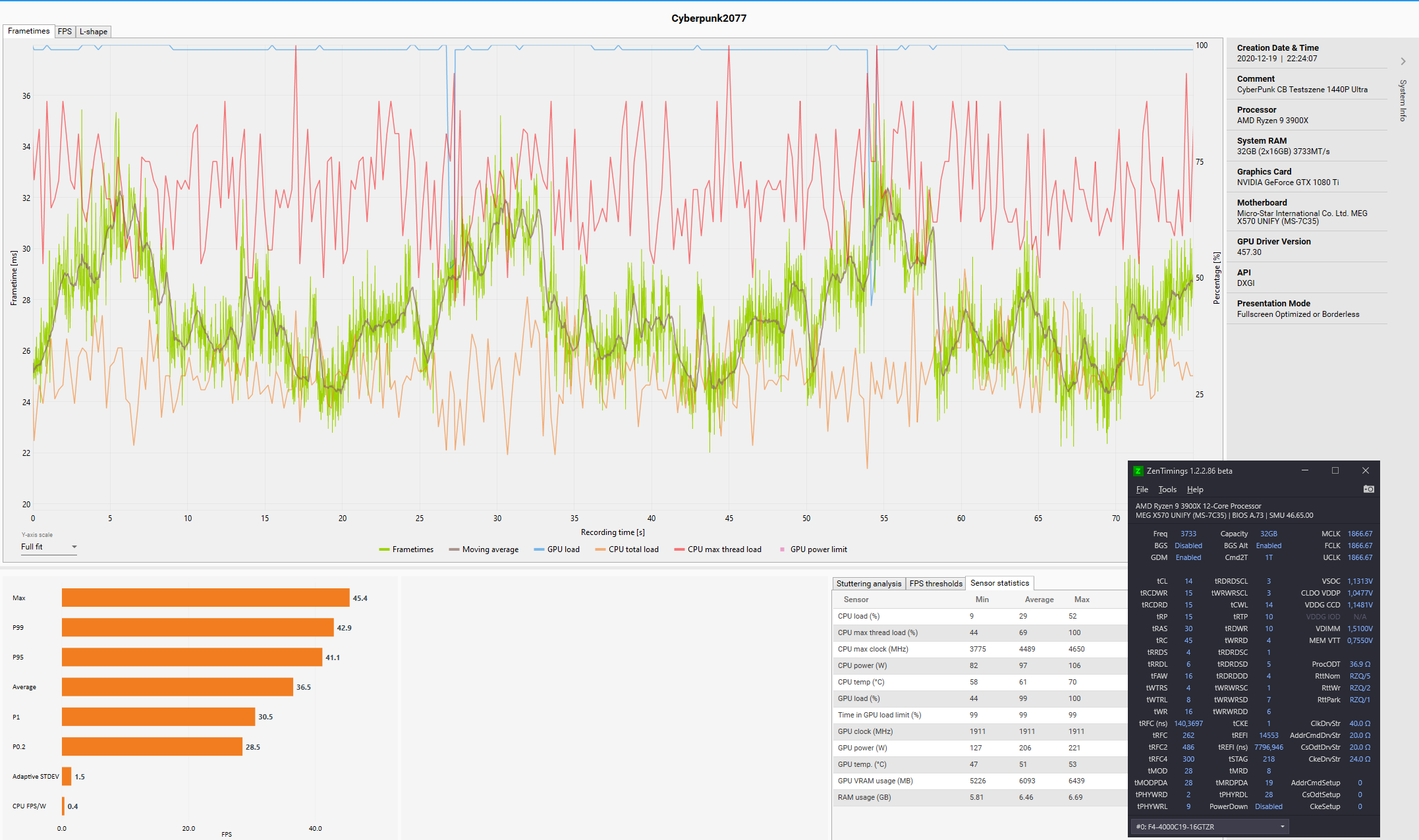Open the File menu in ZenTimings
The image size is (1419, 840).
tap(1142, 490)
